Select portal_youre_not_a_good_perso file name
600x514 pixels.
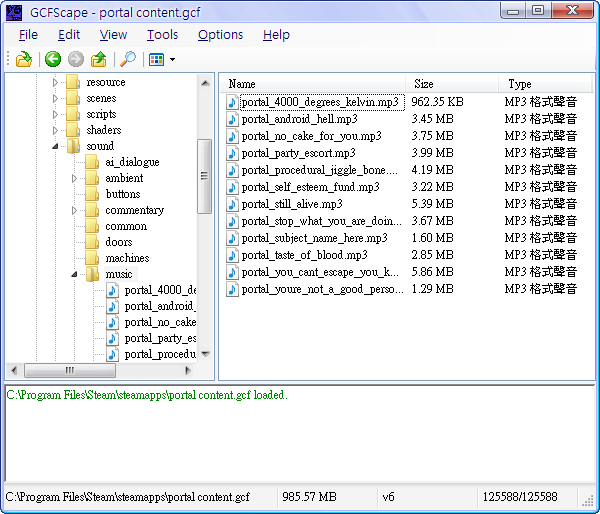tap(322, 289)
